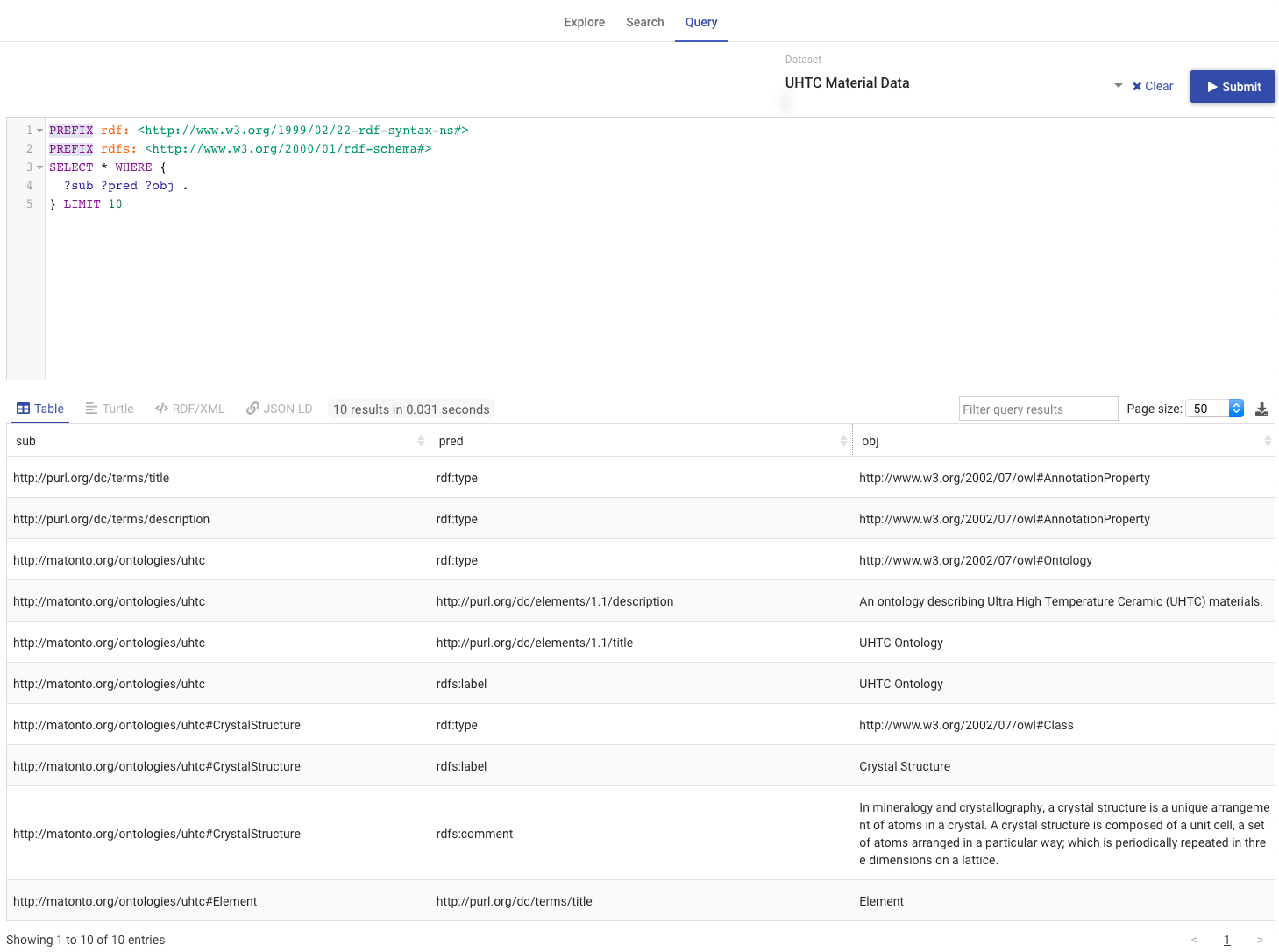Viewport: 1279px width, 952px height.
Task: View results in Turtle format
Action: coord(109,409)
